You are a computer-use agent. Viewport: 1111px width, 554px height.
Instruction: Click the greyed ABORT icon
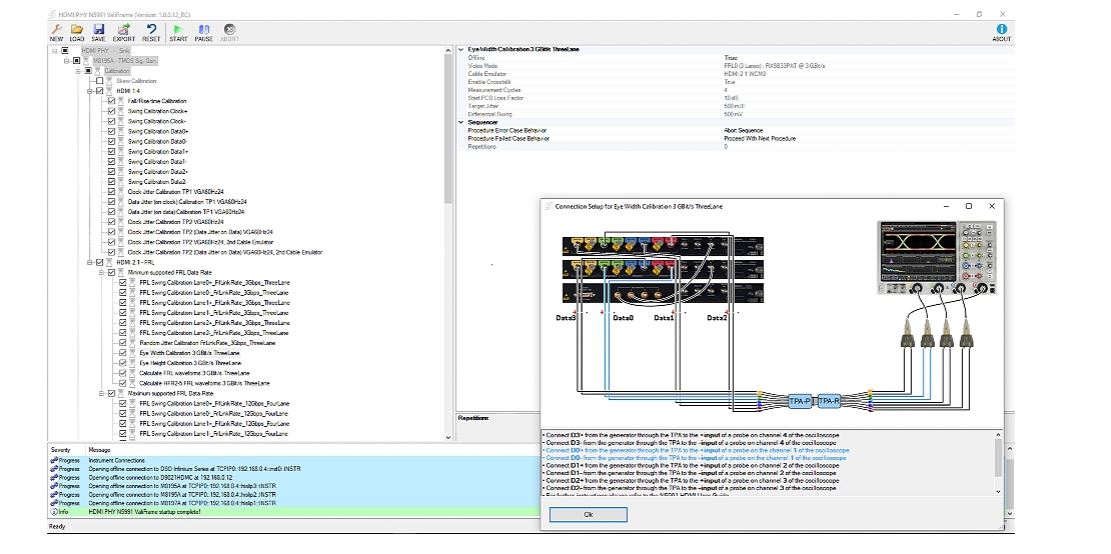[230, 29]
